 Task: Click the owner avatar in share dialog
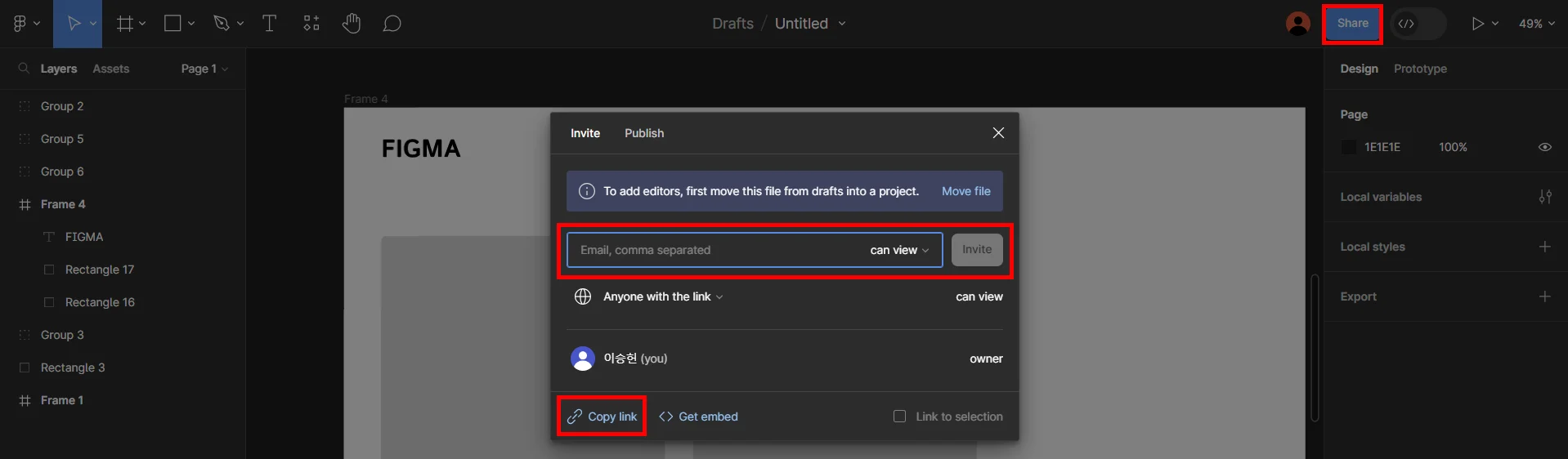coord(583,359)
